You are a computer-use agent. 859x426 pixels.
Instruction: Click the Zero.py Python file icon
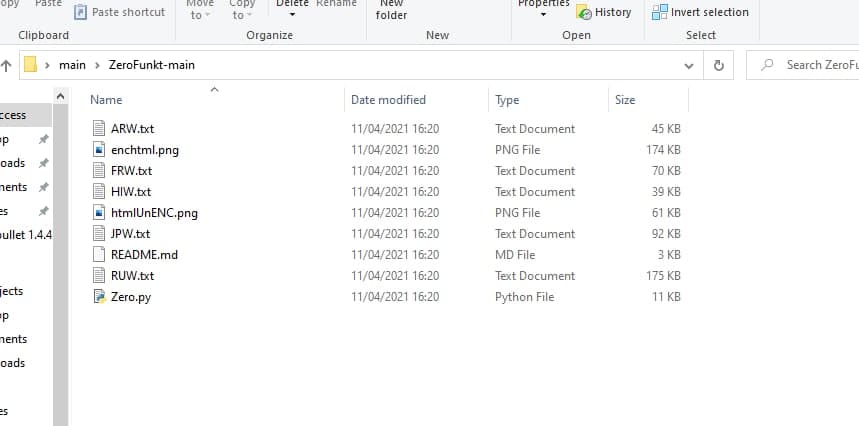98,297
